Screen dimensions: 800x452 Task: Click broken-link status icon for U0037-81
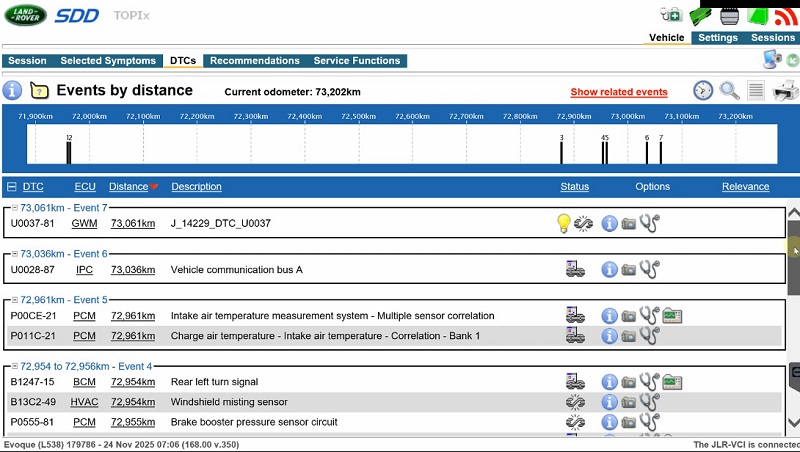point(583,223)
